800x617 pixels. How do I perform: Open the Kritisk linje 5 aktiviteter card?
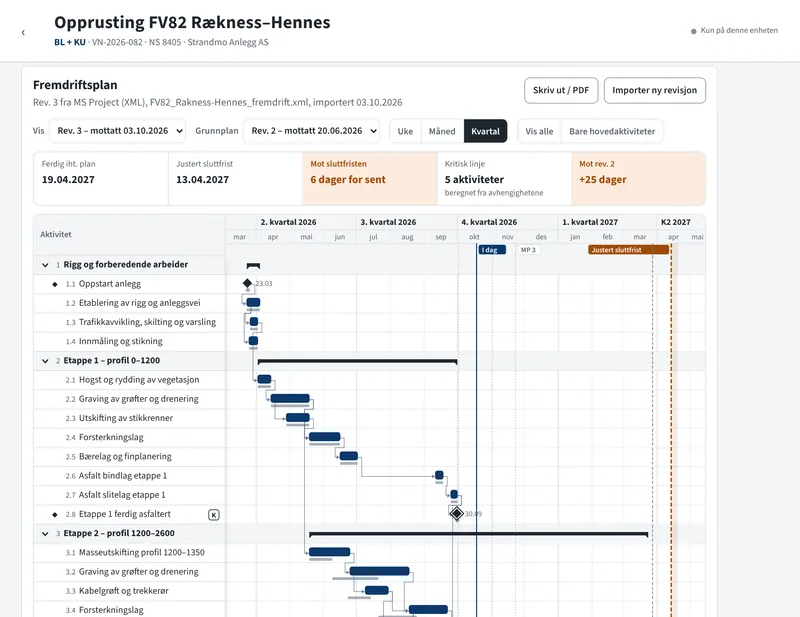coord(504,179)
